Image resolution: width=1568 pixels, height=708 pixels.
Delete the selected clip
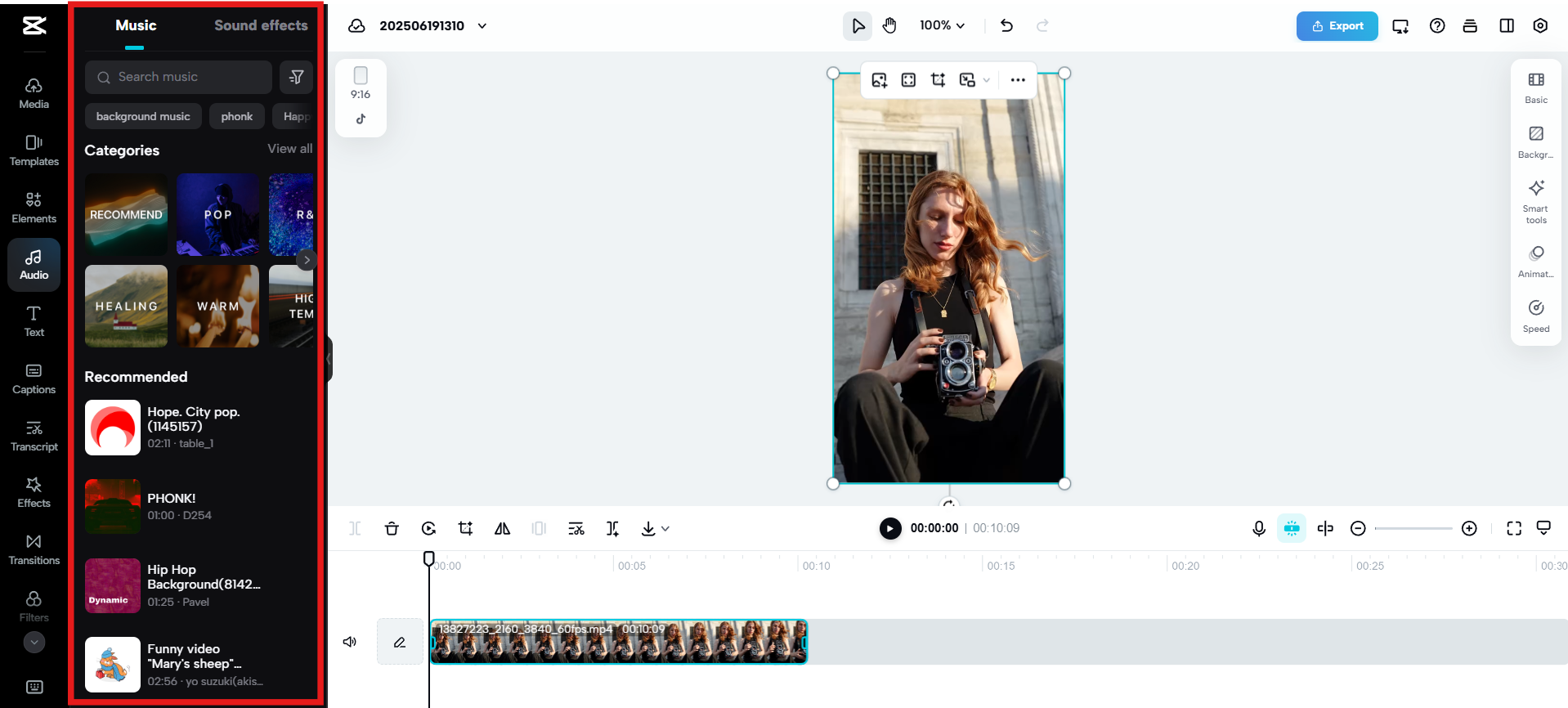392,529
